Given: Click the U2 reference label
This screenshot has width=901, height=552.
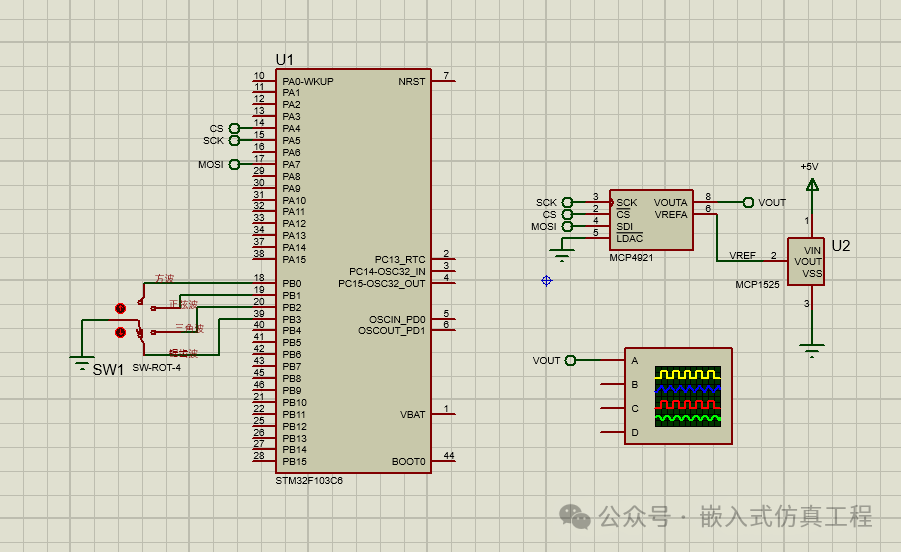Looking at the screenshot, I should tap(841, 246).
